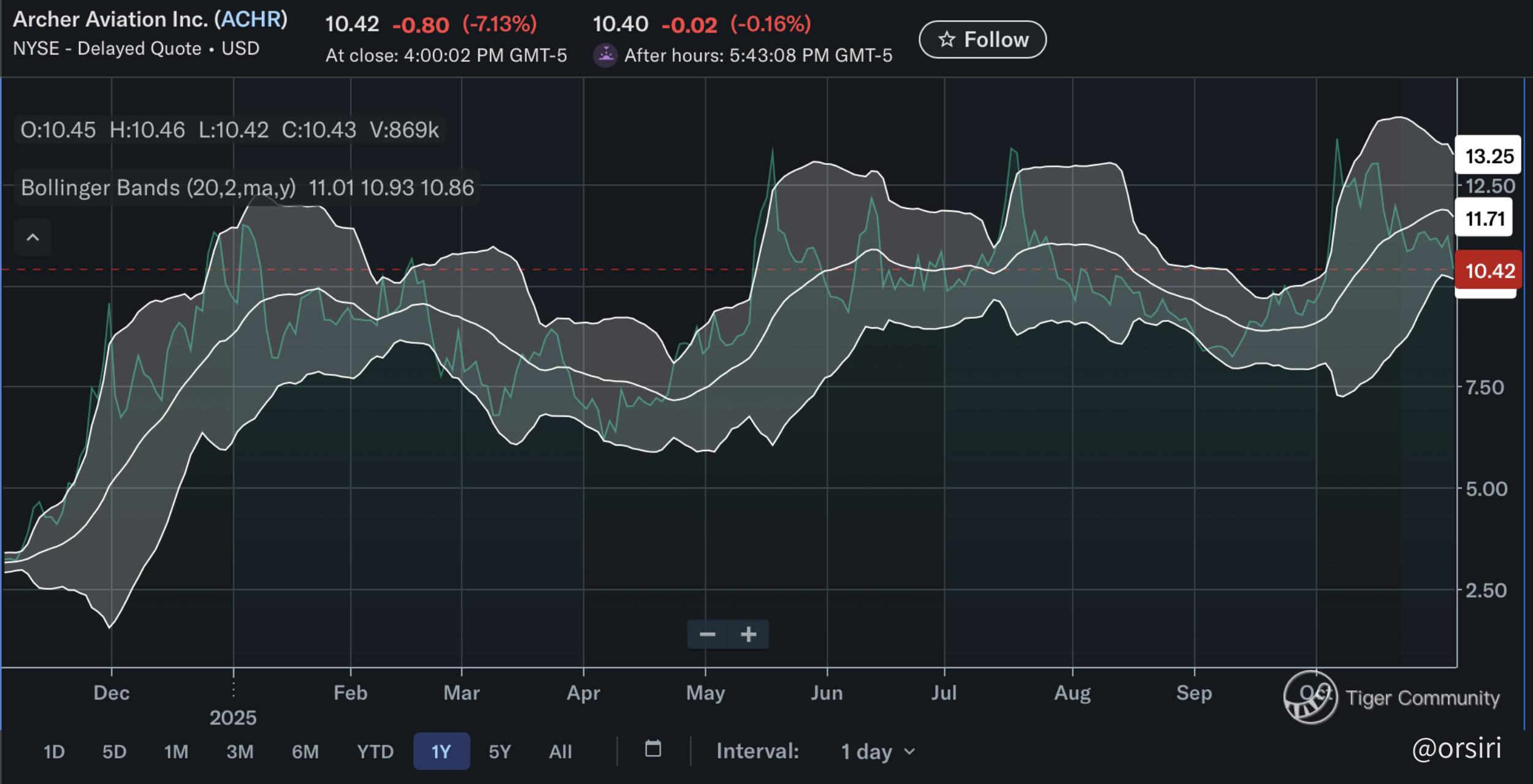1533x784 pixels.
Task: Click the after hours moon icon
Action: [605, 56]
